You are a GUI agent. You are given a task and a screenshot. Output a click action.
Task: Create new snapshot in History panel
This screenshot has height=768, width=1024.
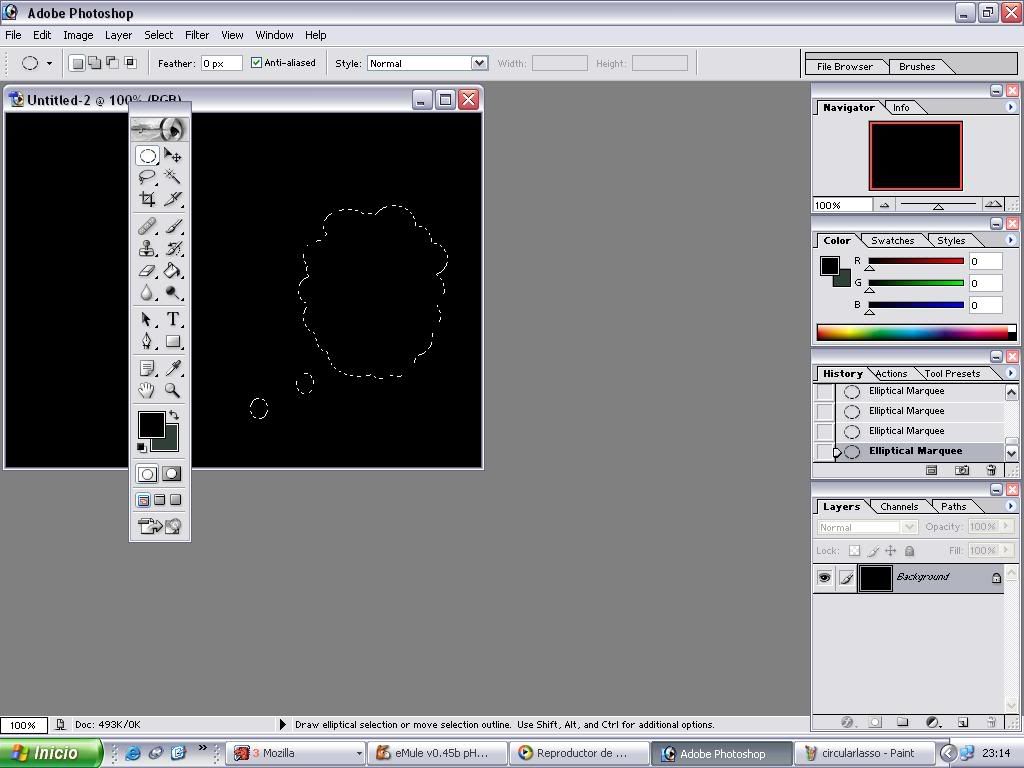pos(961,470)
